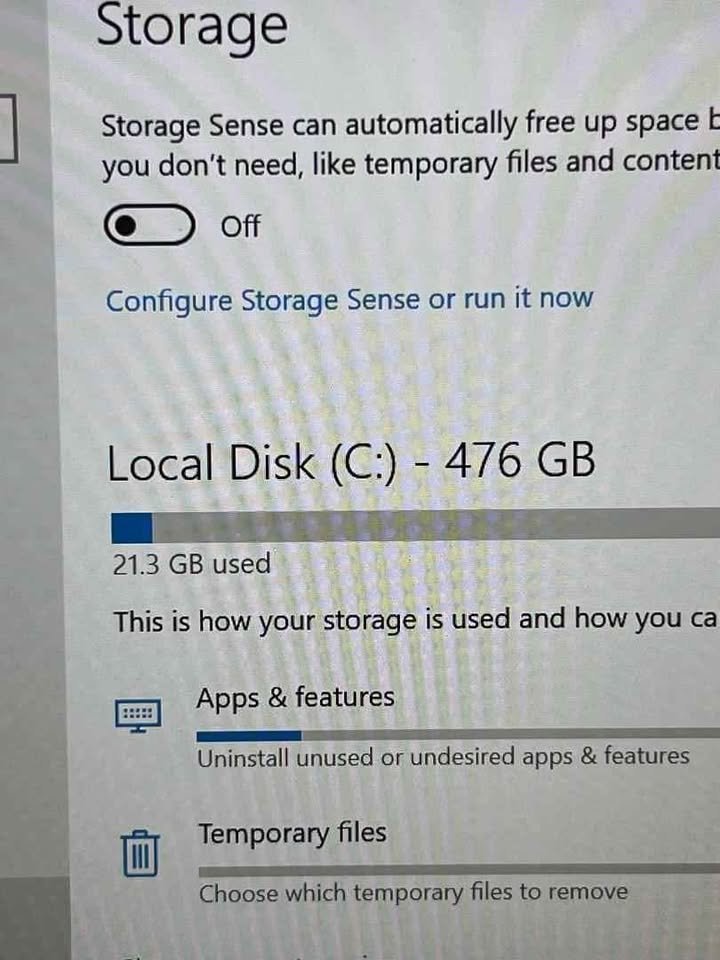Click the Temporary files usage bar
The image size is (720, 960).
(459, 869)
